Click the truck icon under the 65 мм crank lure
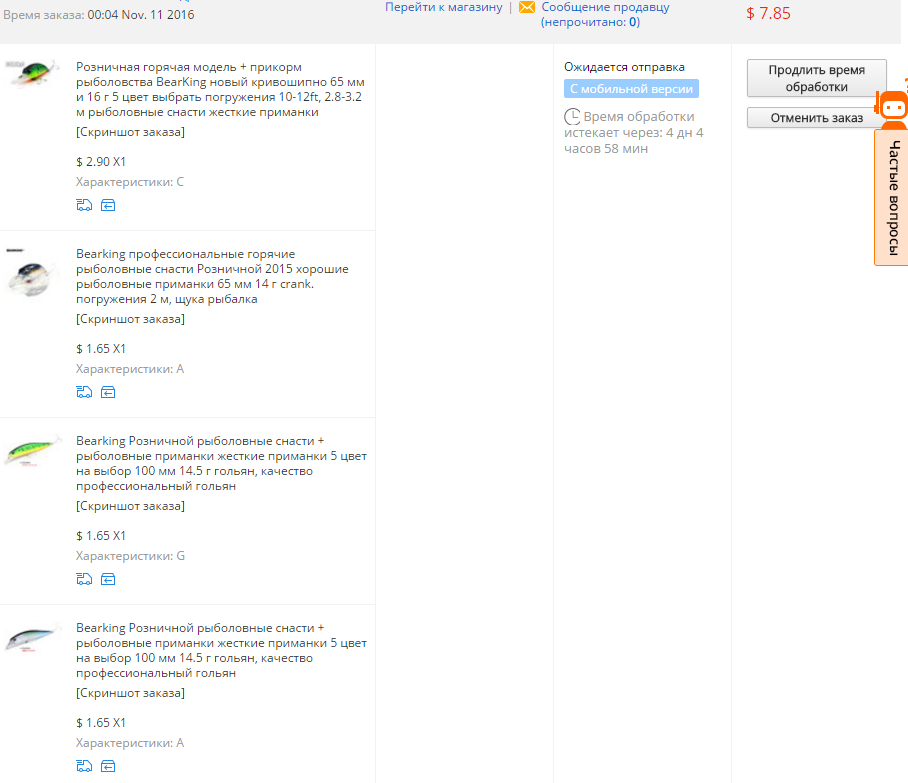Image resolution: width=908 pixels, height=783 pixels. pyautogui.click(x=84, y=392)
